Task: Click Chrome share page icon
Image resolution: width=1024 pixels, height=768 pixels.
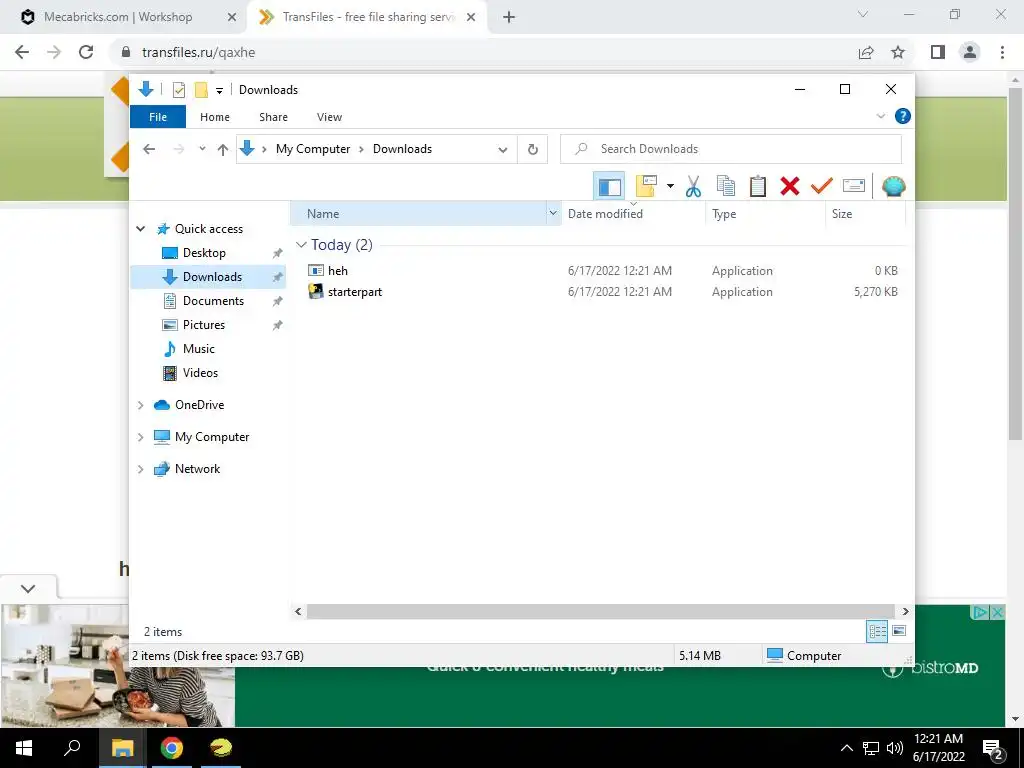Action: pos(866,52)
